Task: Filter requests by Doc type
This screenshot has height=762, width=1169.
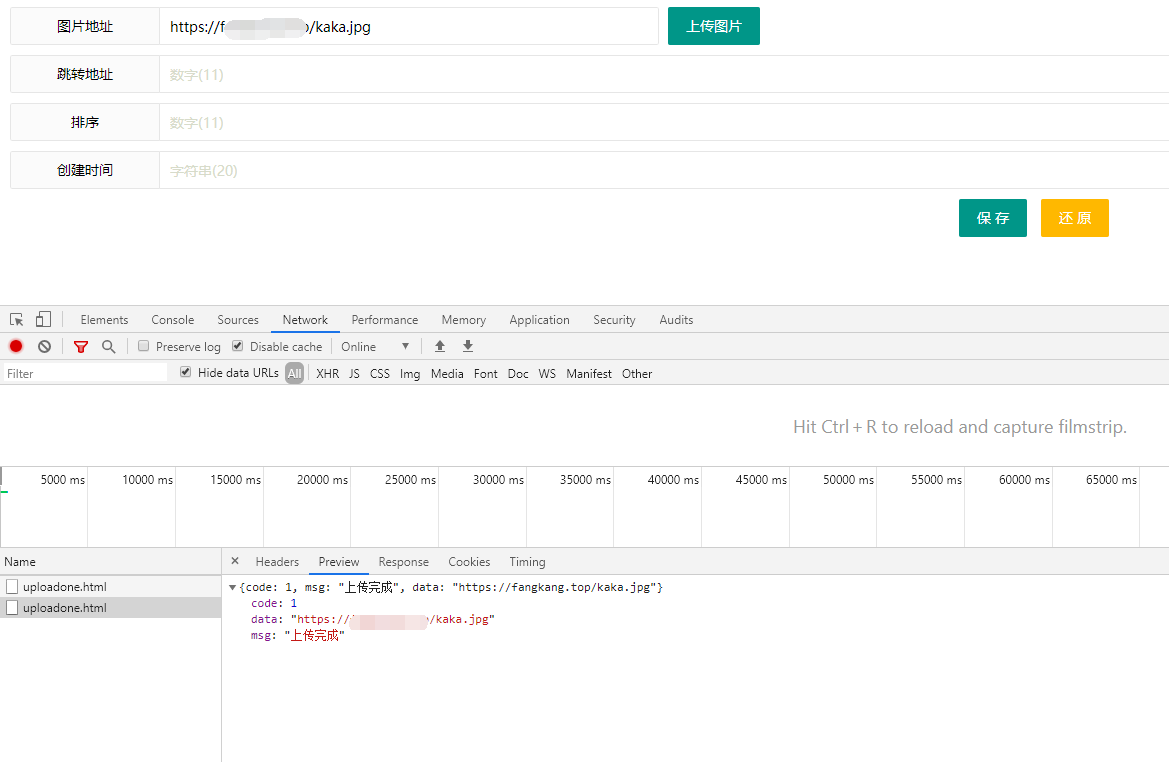Action: 518,374
